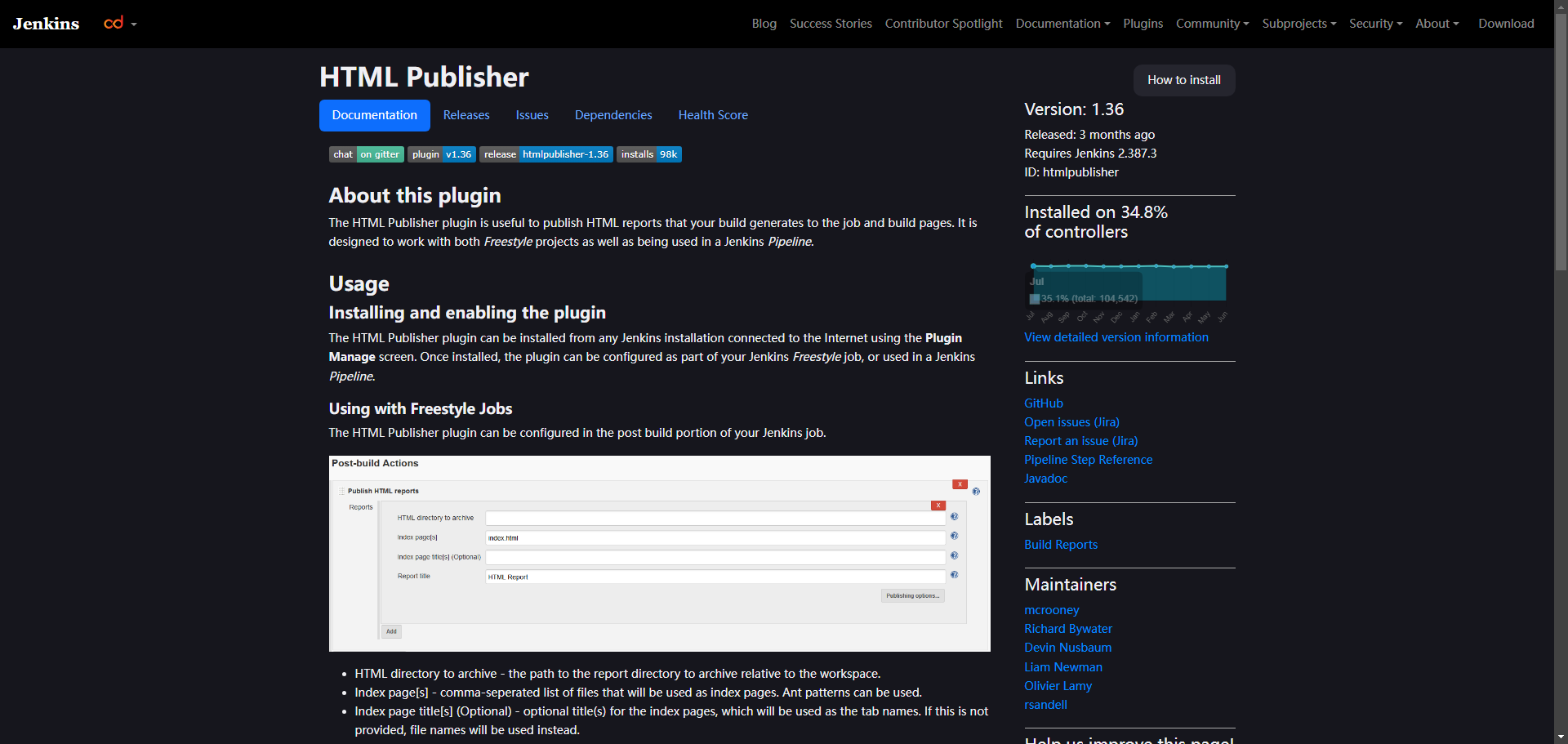Click the installation trend chart
Image resolution: width=1568 pixels, height=744 pixels.
[x=1129, y=292]
